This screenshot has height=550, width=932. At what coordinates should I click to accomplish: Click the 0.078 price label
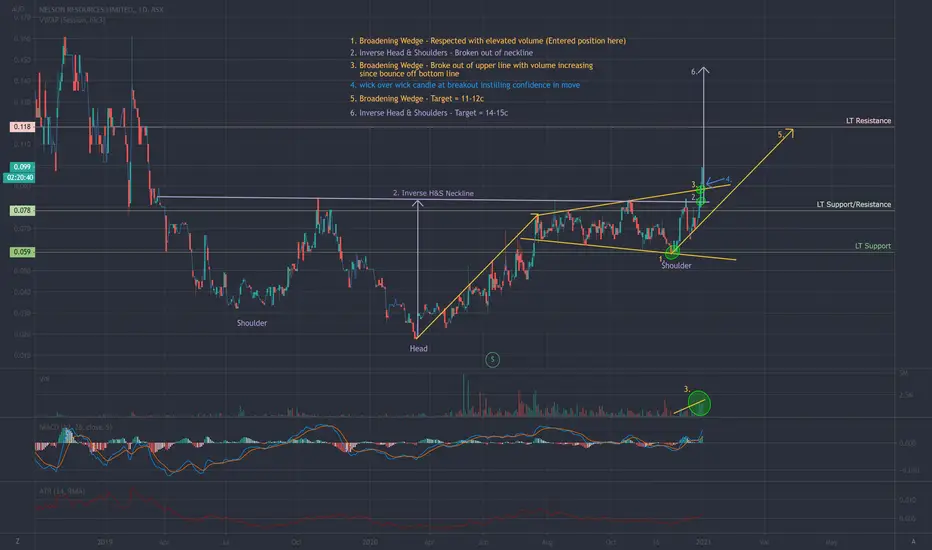point(23,210)
